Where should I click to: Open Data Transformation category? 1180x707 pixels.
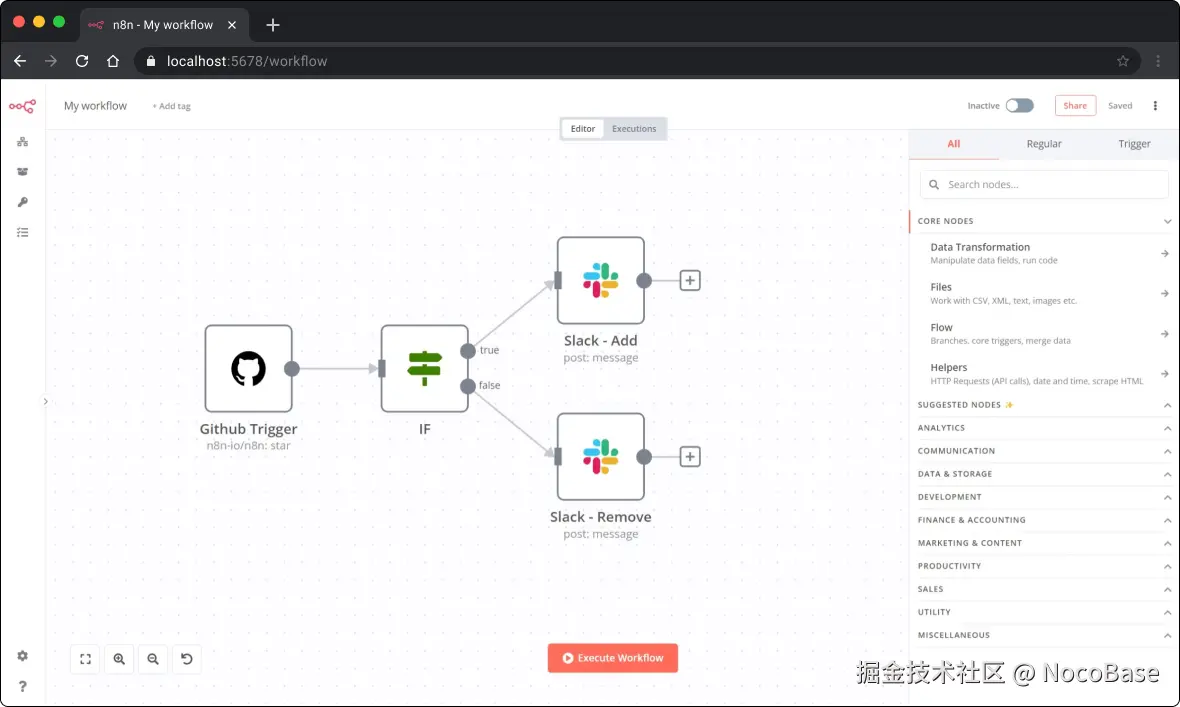pos(1044,253)
